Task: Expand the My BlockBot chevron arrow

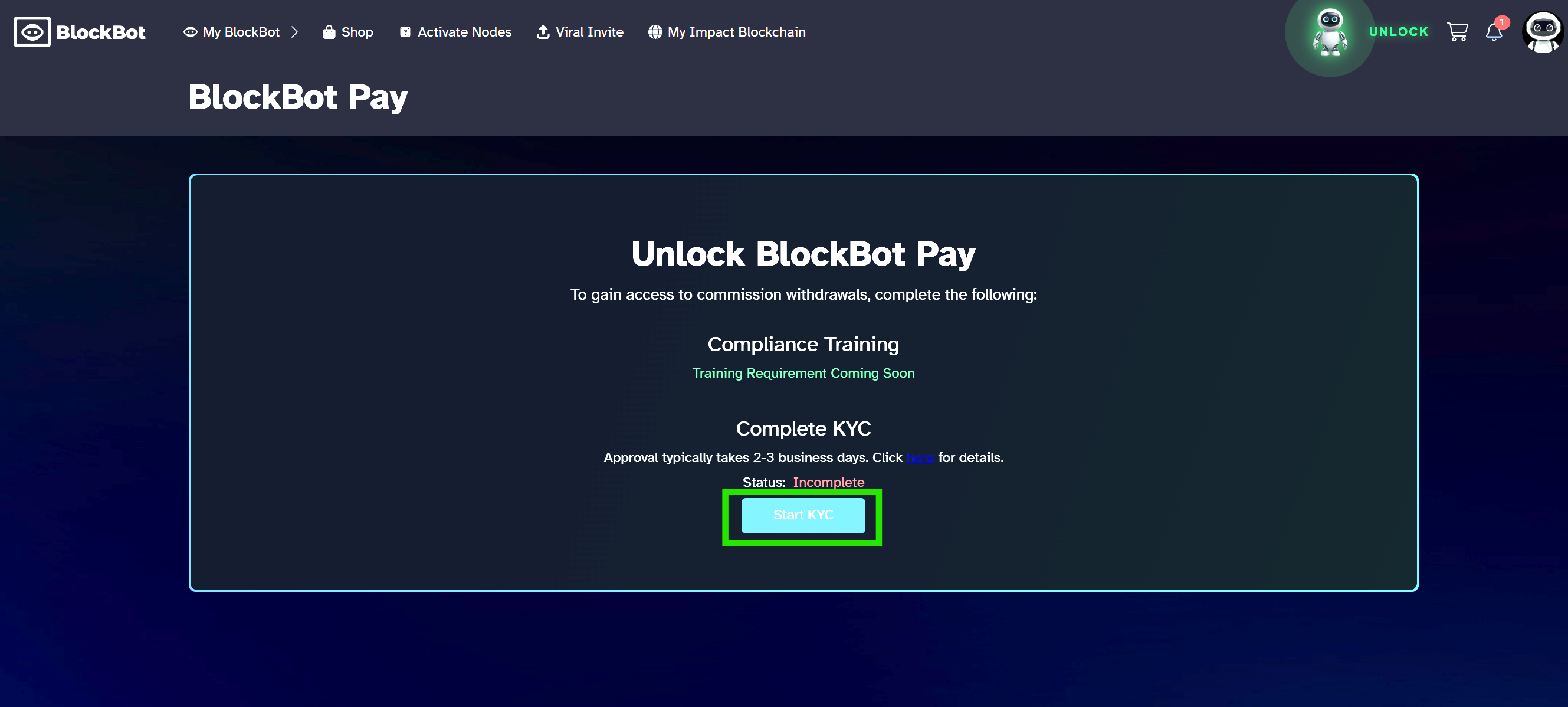Action: [x=294, y=32]
